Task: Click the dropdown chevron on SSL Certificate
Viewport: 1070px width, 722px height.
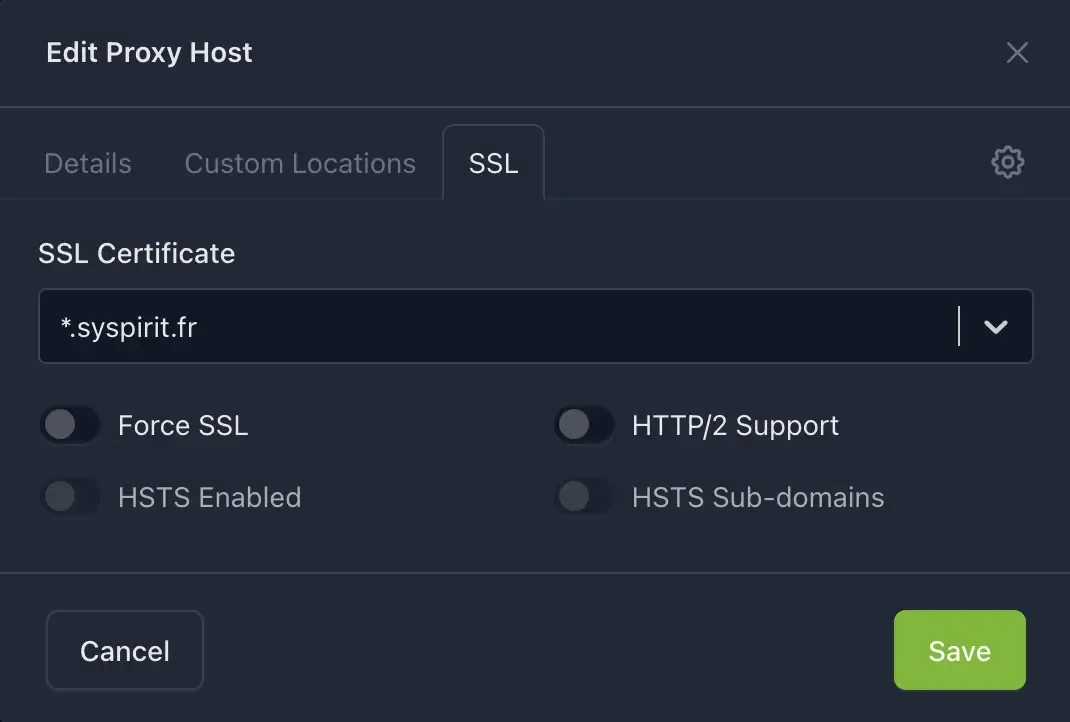Action: click(x=995, y=326)
